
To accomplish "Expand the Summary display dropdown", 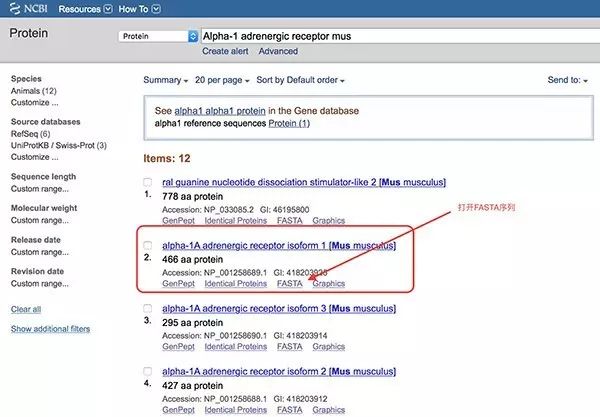I will tap(165, 80).
